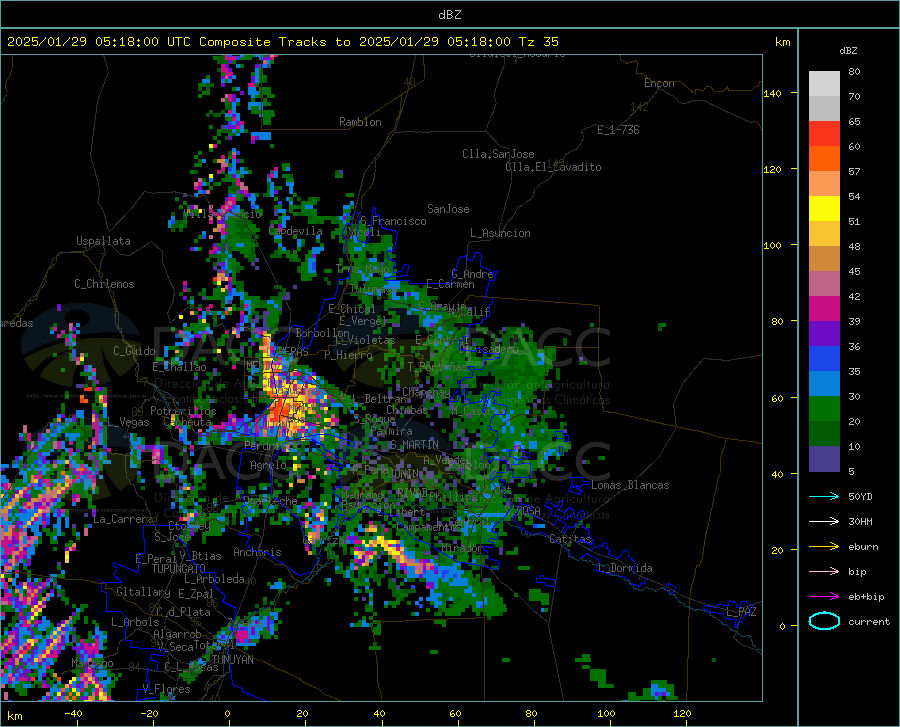Click the 'C_Chilenos' place label
Image resolution: width=900 pixels, height=727 pixels.
tap(104, 284)
